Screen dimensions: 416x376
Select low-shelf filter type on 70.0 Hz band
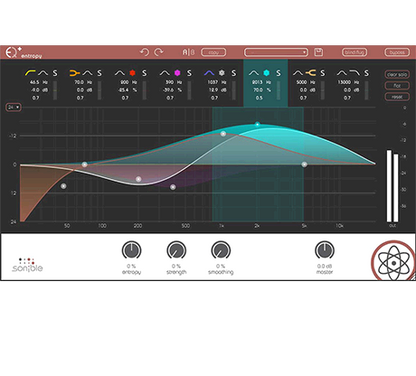[x=74, y=73]
